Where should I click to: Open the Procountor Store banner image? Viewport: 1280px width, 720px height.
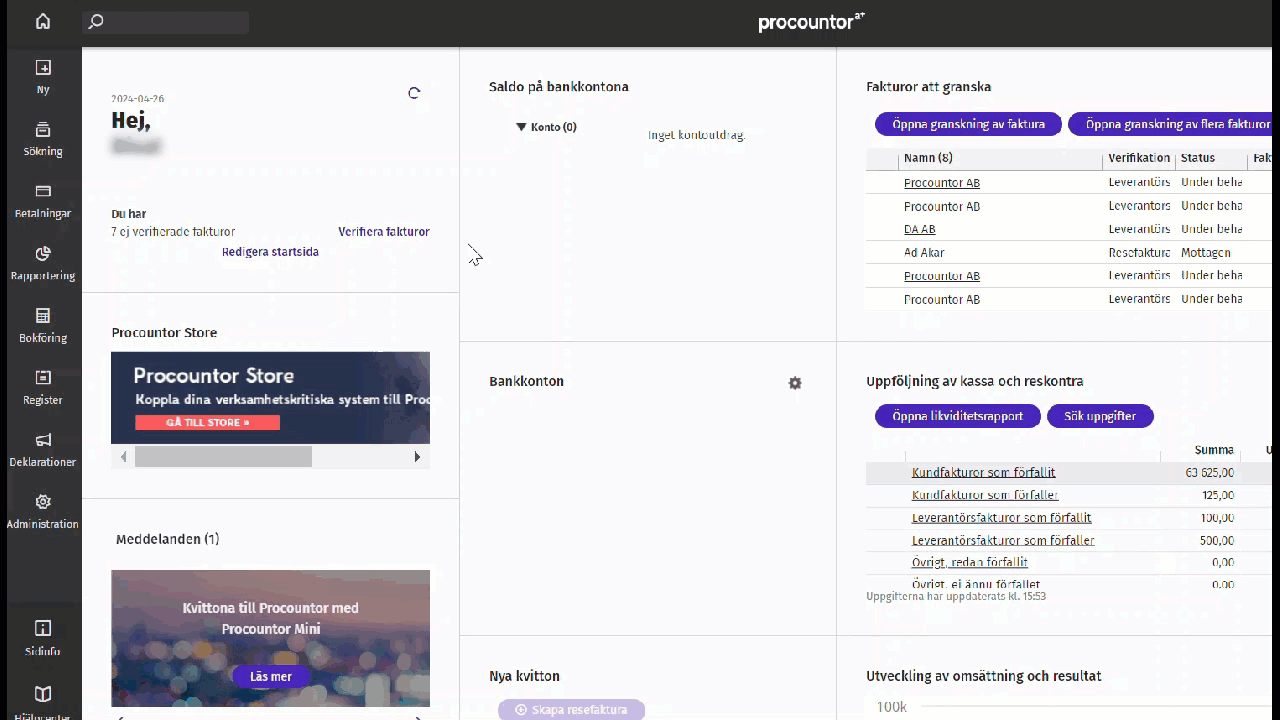tap(270, 397)
